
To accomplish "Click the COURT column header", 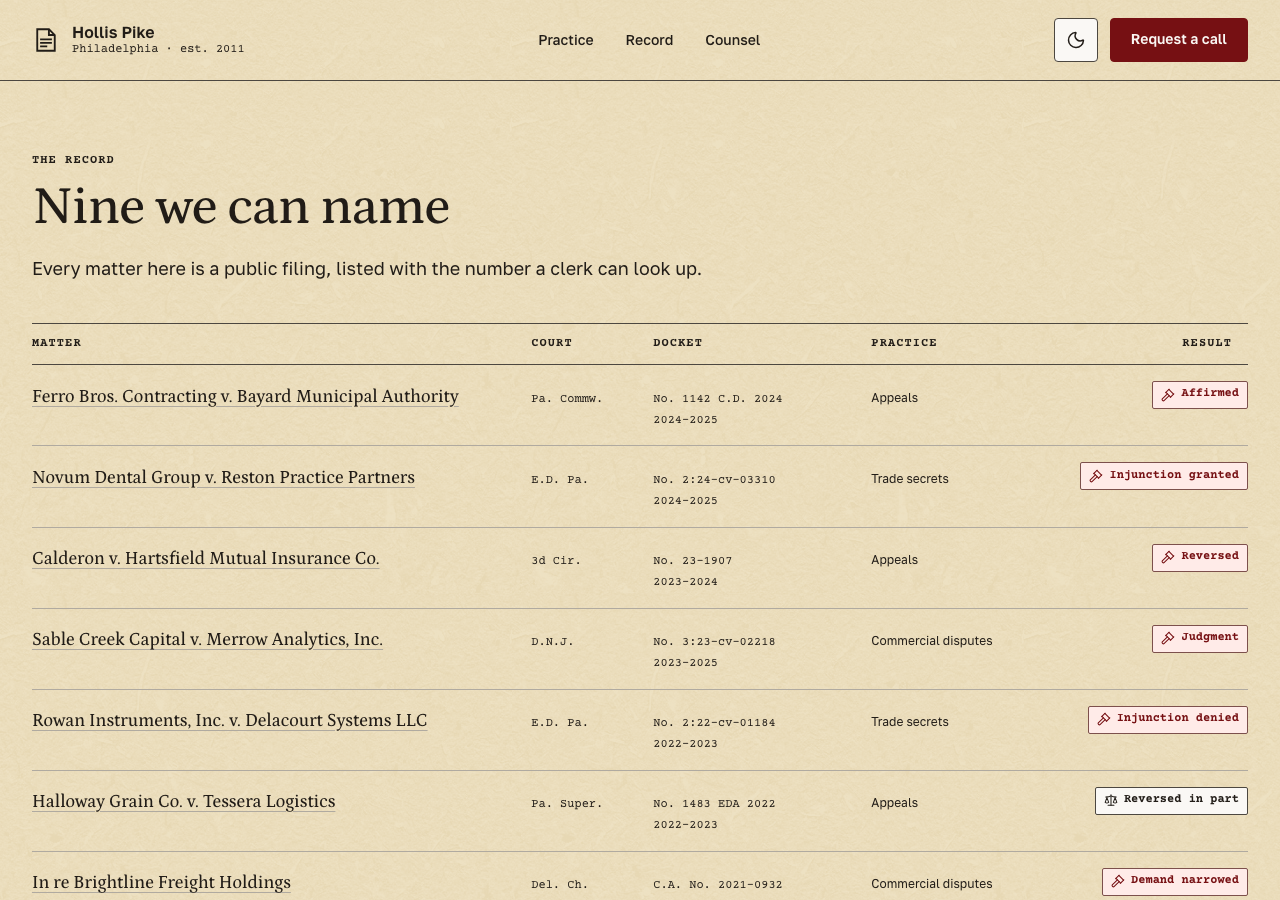I will 552,343.
